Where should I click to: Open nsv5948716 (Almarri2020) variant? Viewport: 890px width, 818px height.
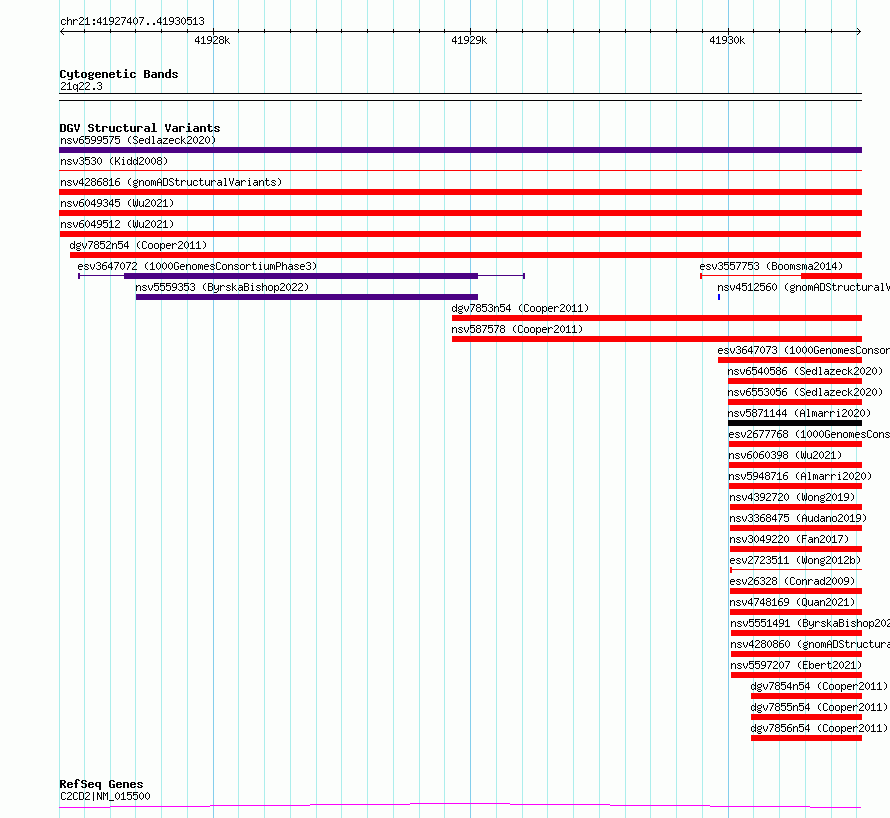800,476
